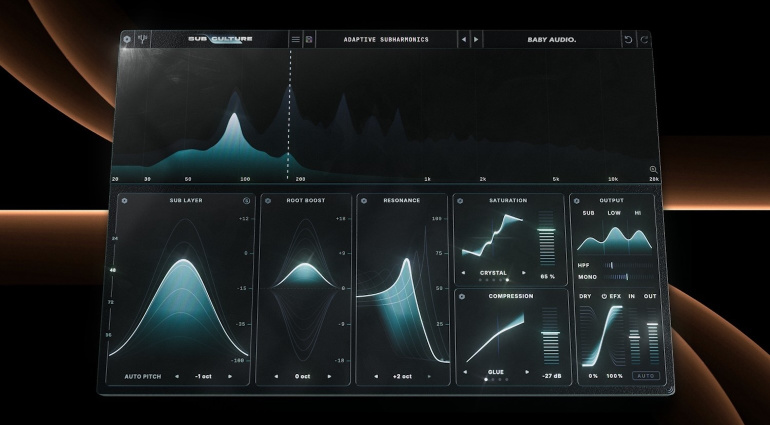Lower Sub Layer octave with left arrow

point(177,376)
